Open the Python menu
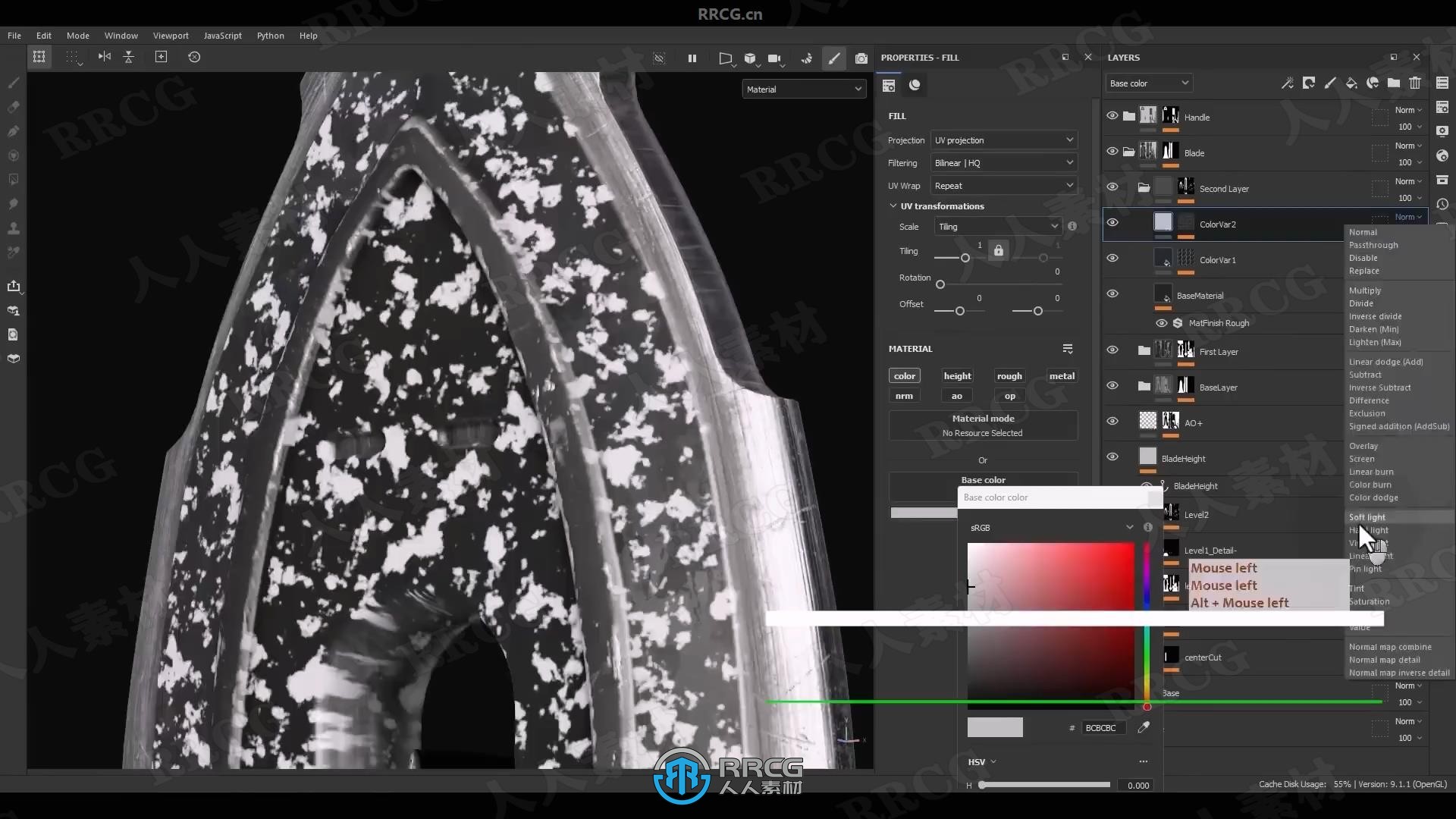This screenshot has height=819, width=1456. [270, 36]
